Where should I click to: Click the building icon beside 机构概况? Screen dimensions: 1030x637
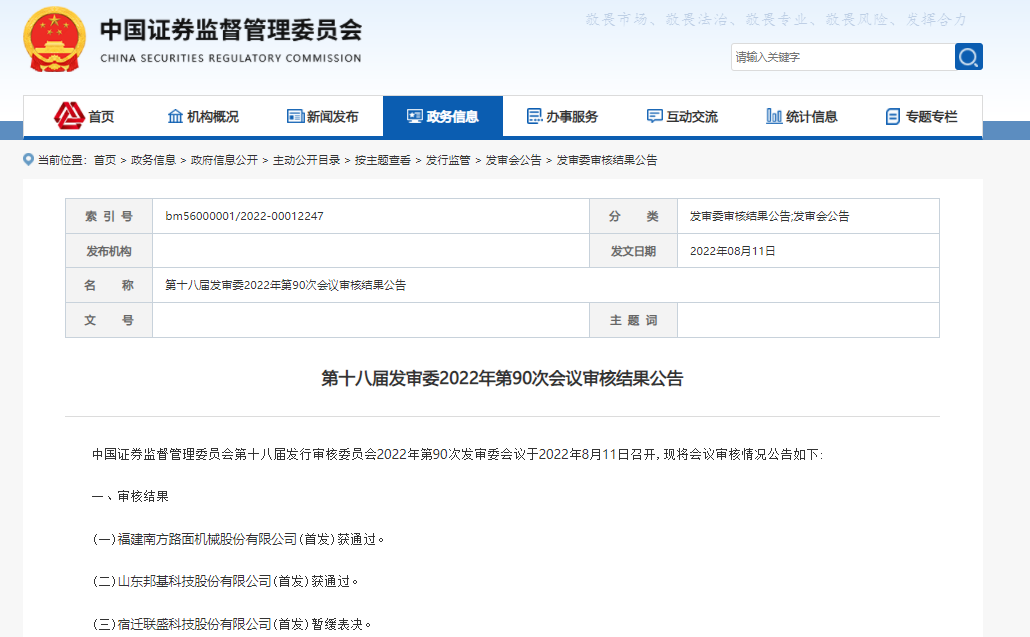175,116
